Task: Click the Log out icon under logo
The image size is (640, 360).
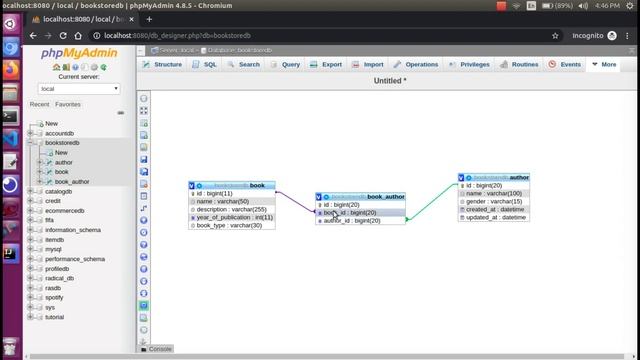Action: pyautogui.click(x=66, y=67)
